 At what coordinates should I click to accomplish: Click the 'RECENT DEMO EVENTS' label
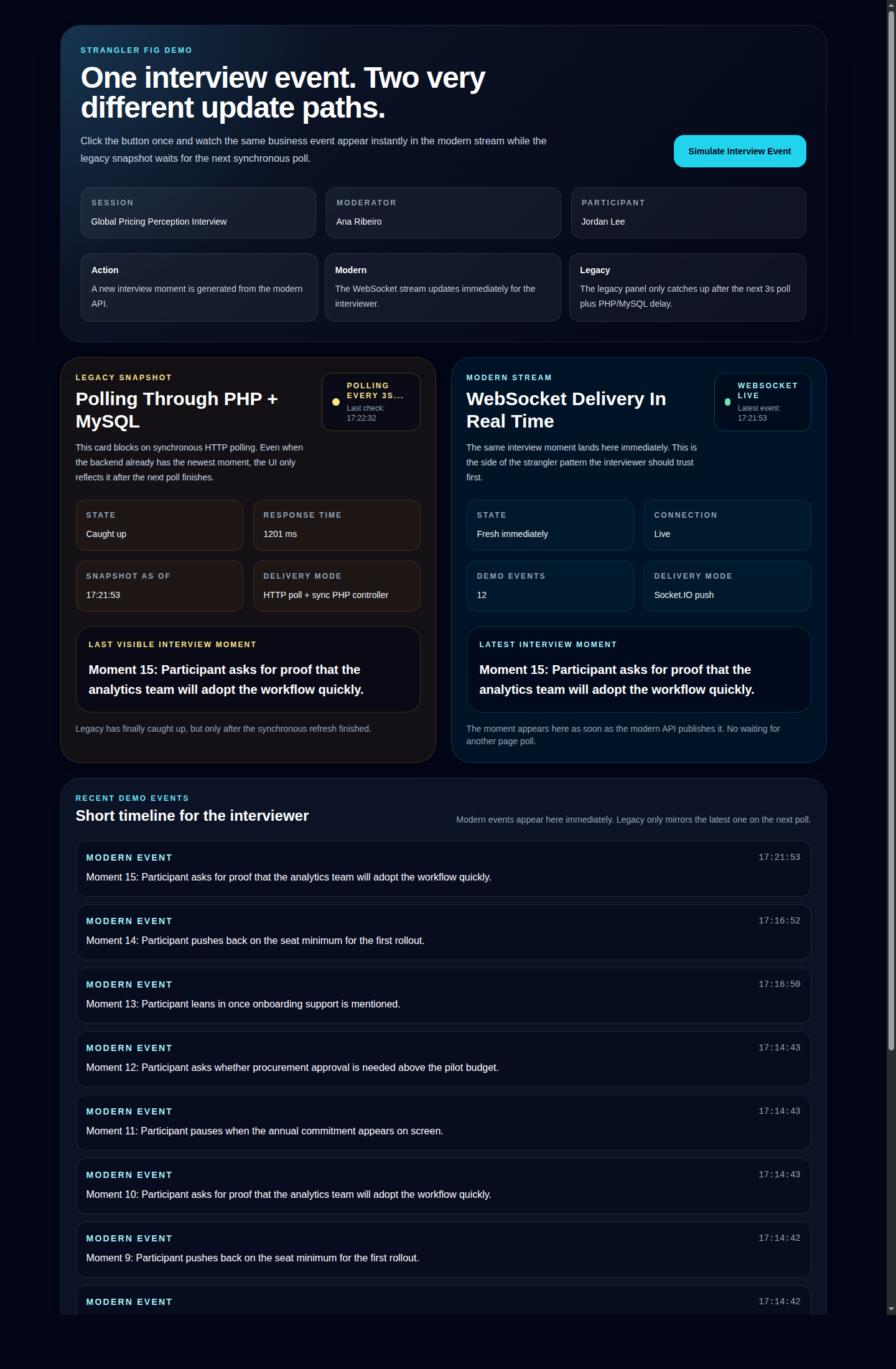tap(132, 798)
